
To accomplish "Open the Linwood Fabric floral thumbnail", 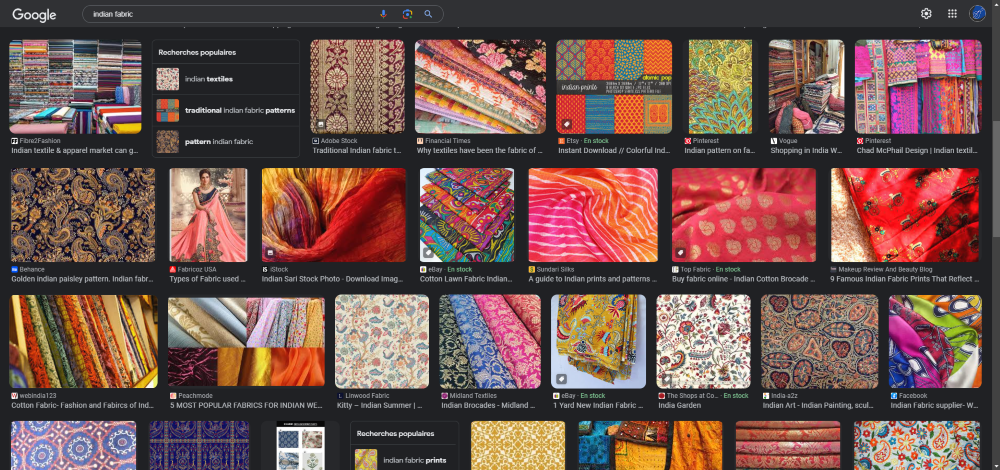I will pos(382,341).
